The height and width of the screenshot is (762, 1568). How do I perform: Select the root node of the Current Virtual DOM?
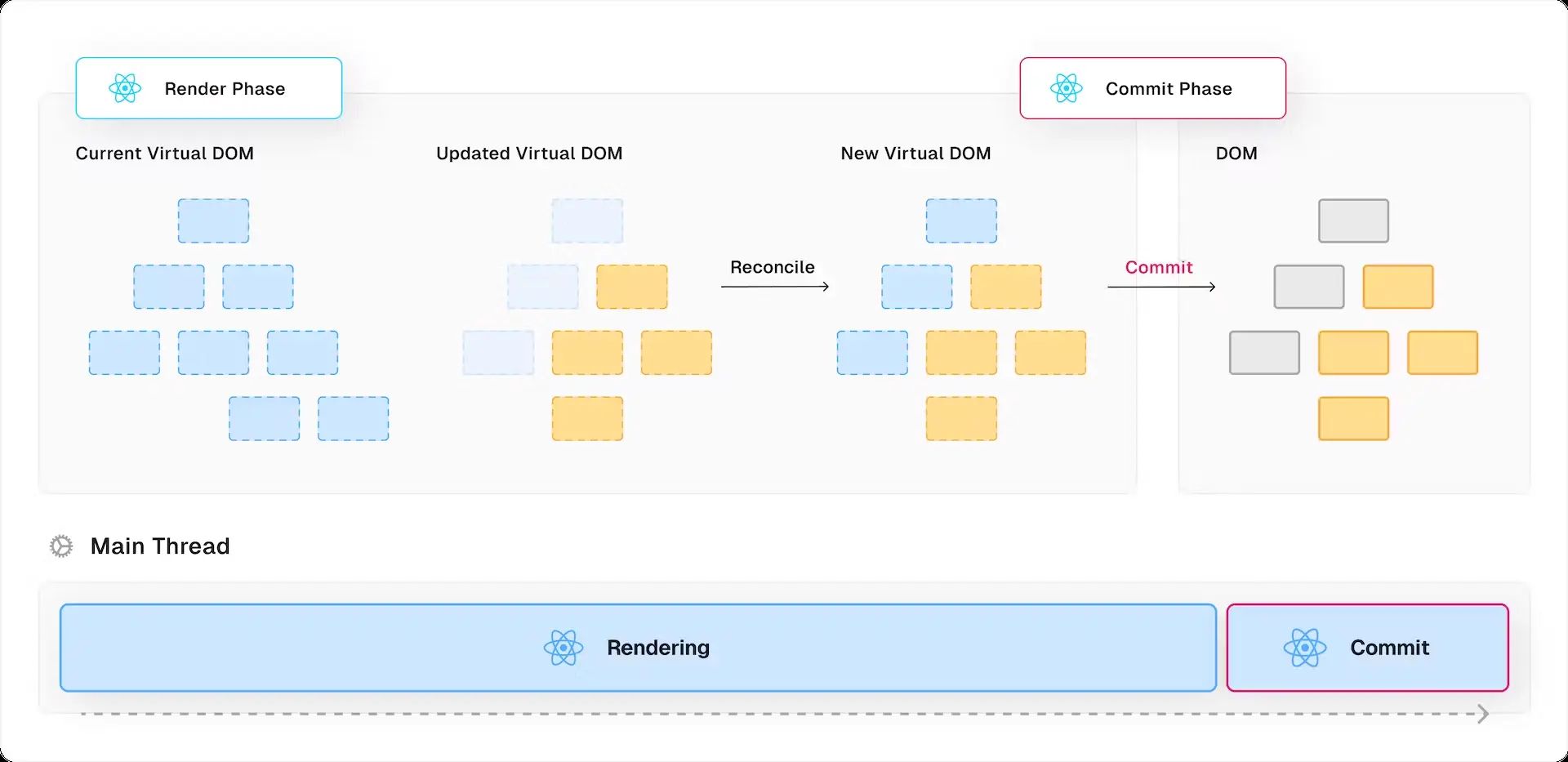pyautogui.click(x=213, y=221)
